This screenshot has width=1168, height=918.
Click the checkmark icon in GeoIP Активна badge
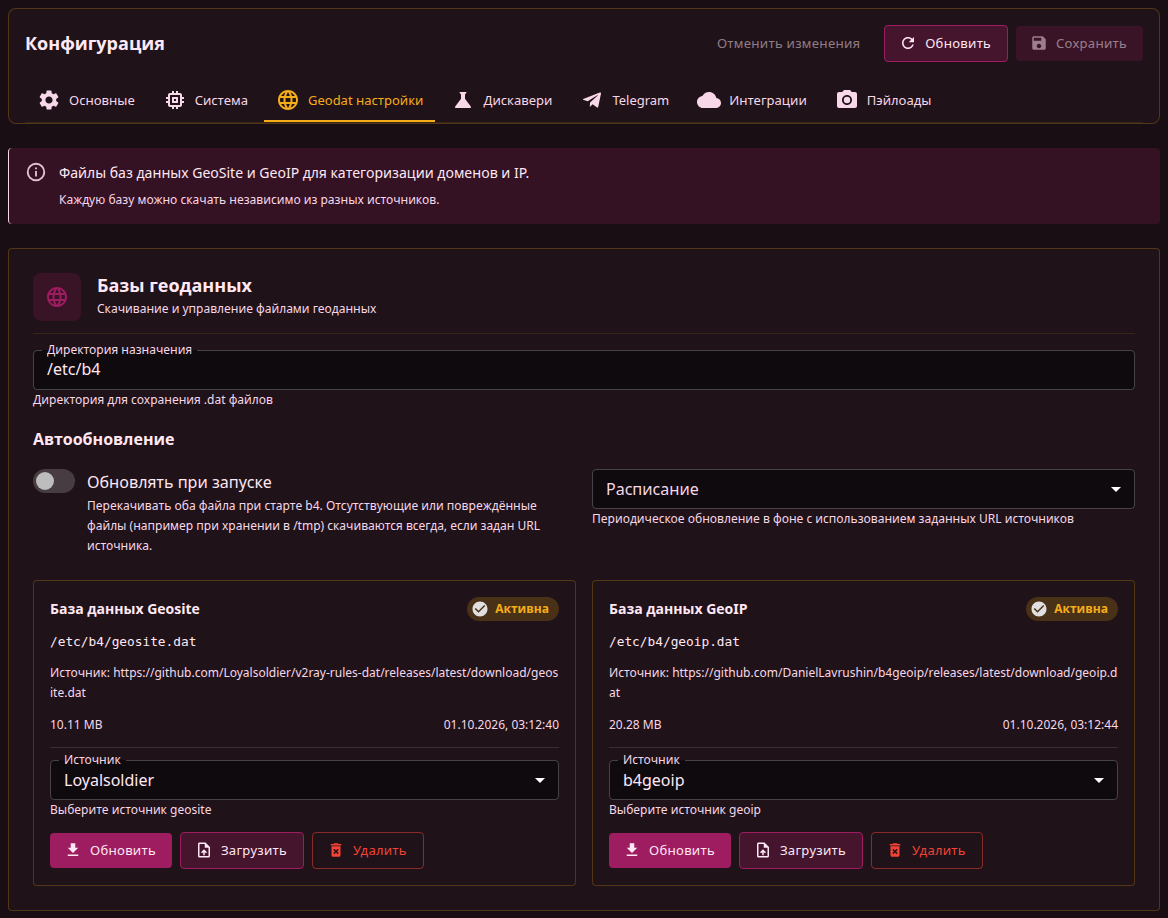(1039, 609)
